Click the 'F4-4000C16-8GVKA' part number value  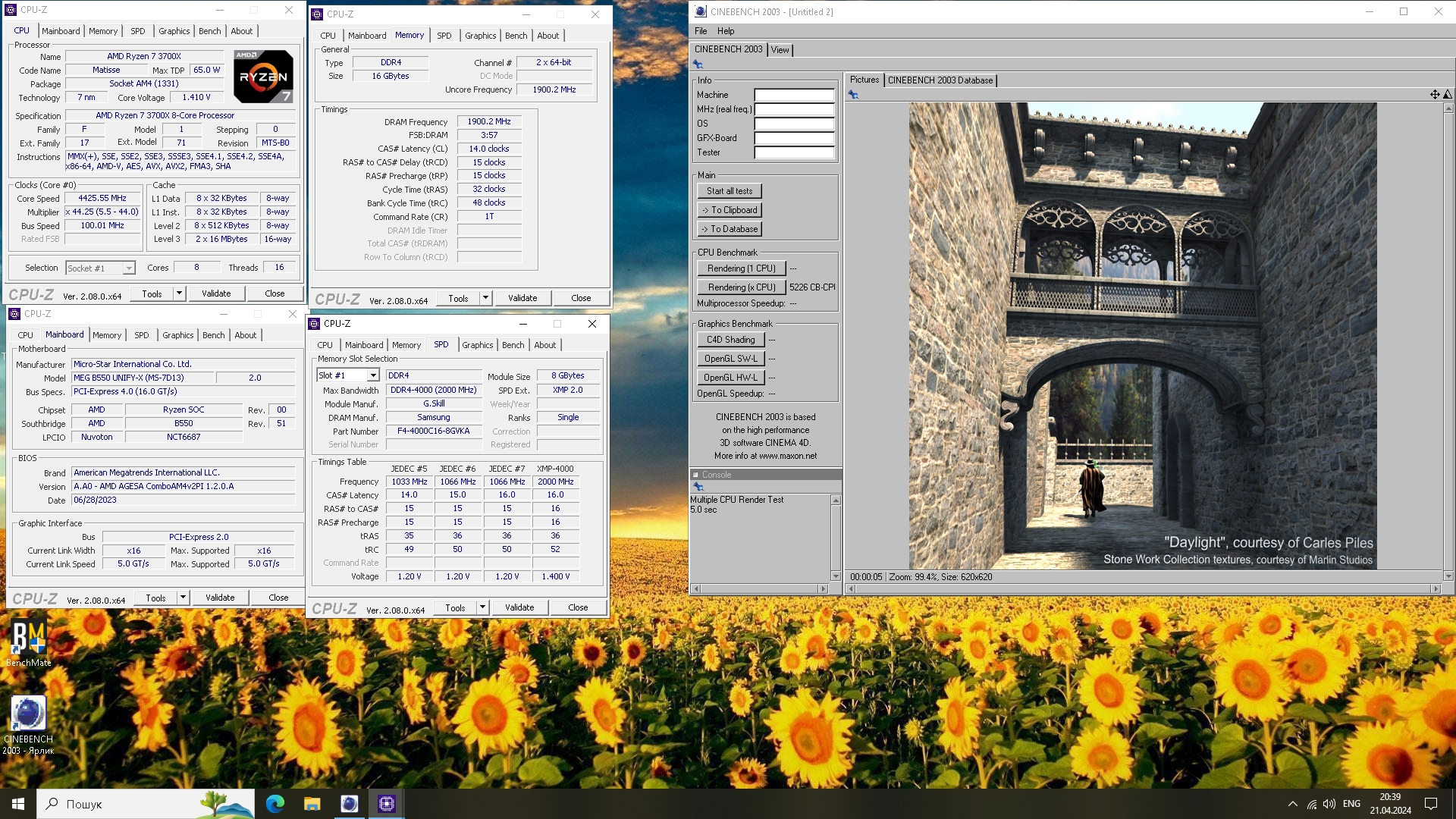tap(434, 431)
